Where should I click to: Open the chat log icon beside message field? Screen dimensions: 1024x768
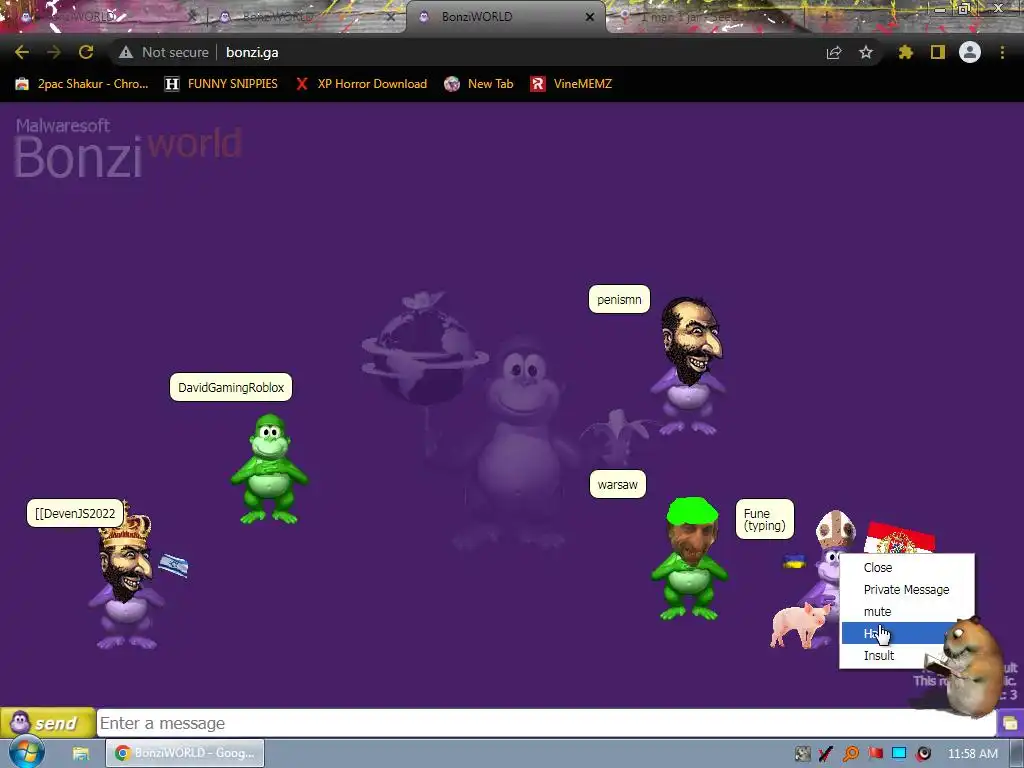[x=1010, y=723]
